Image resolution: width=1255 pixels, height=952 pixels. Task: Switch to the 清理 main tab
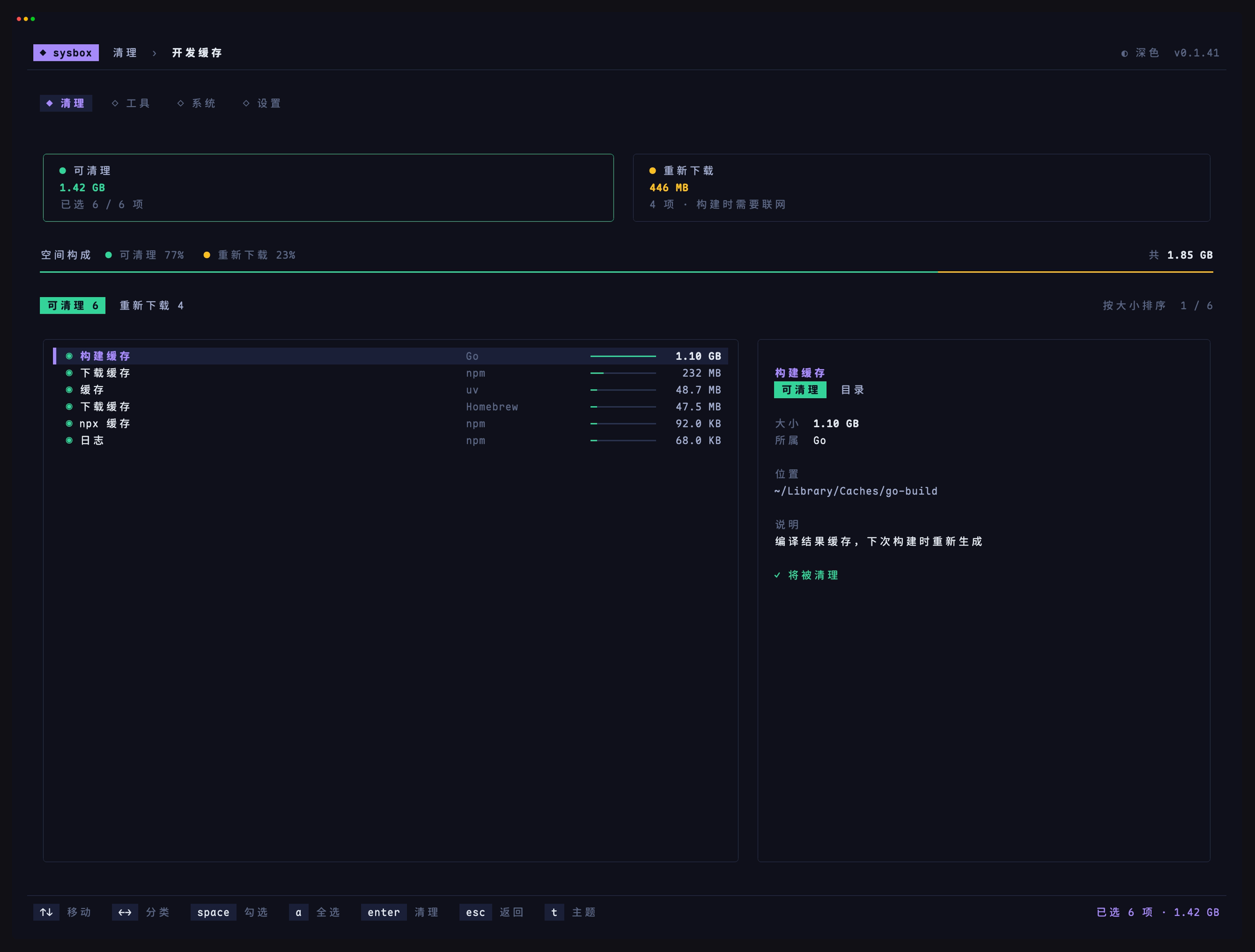(x=66, y=103)
